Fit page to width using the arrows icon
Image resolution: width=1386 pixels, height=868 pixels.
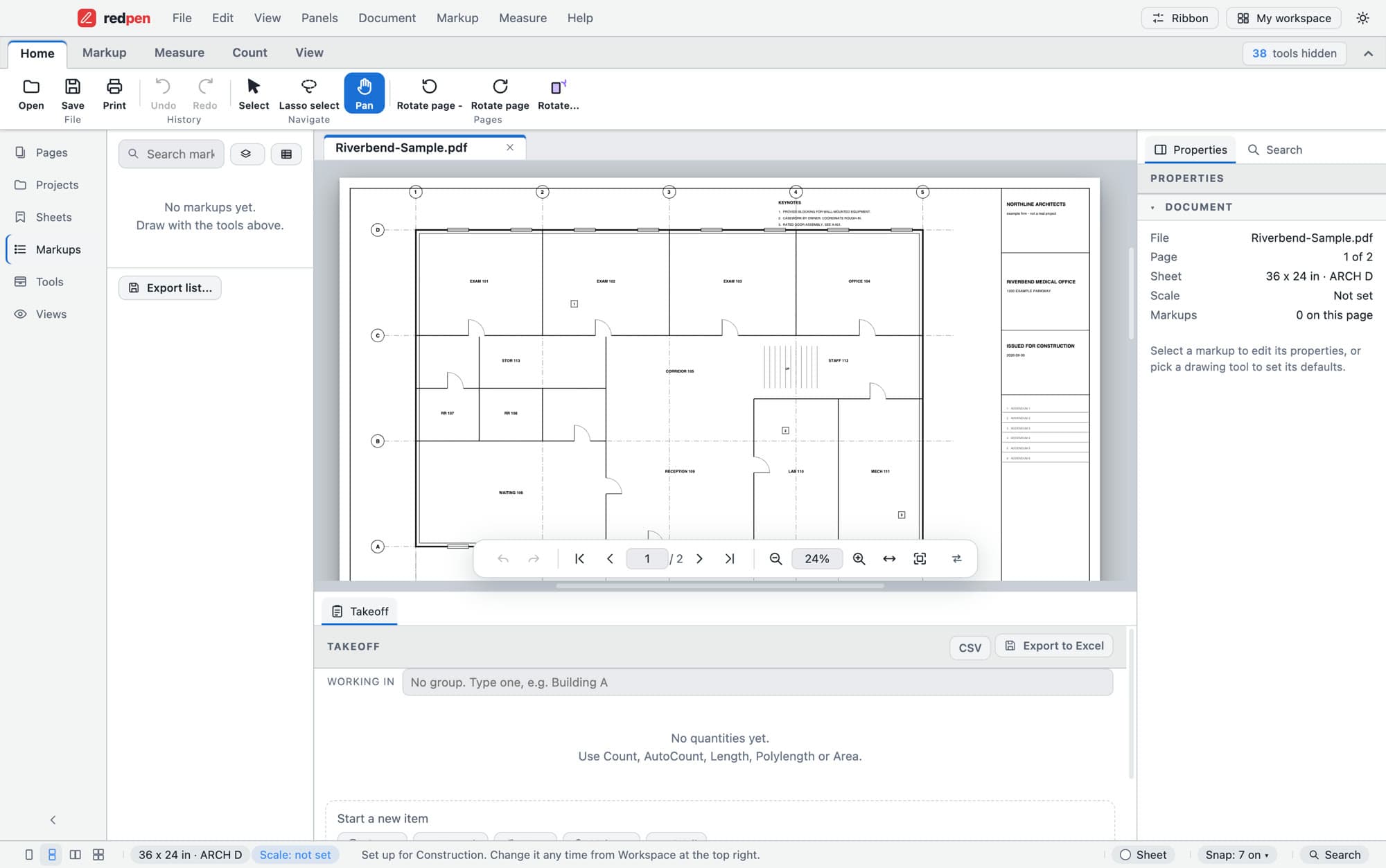coord(889,559)
